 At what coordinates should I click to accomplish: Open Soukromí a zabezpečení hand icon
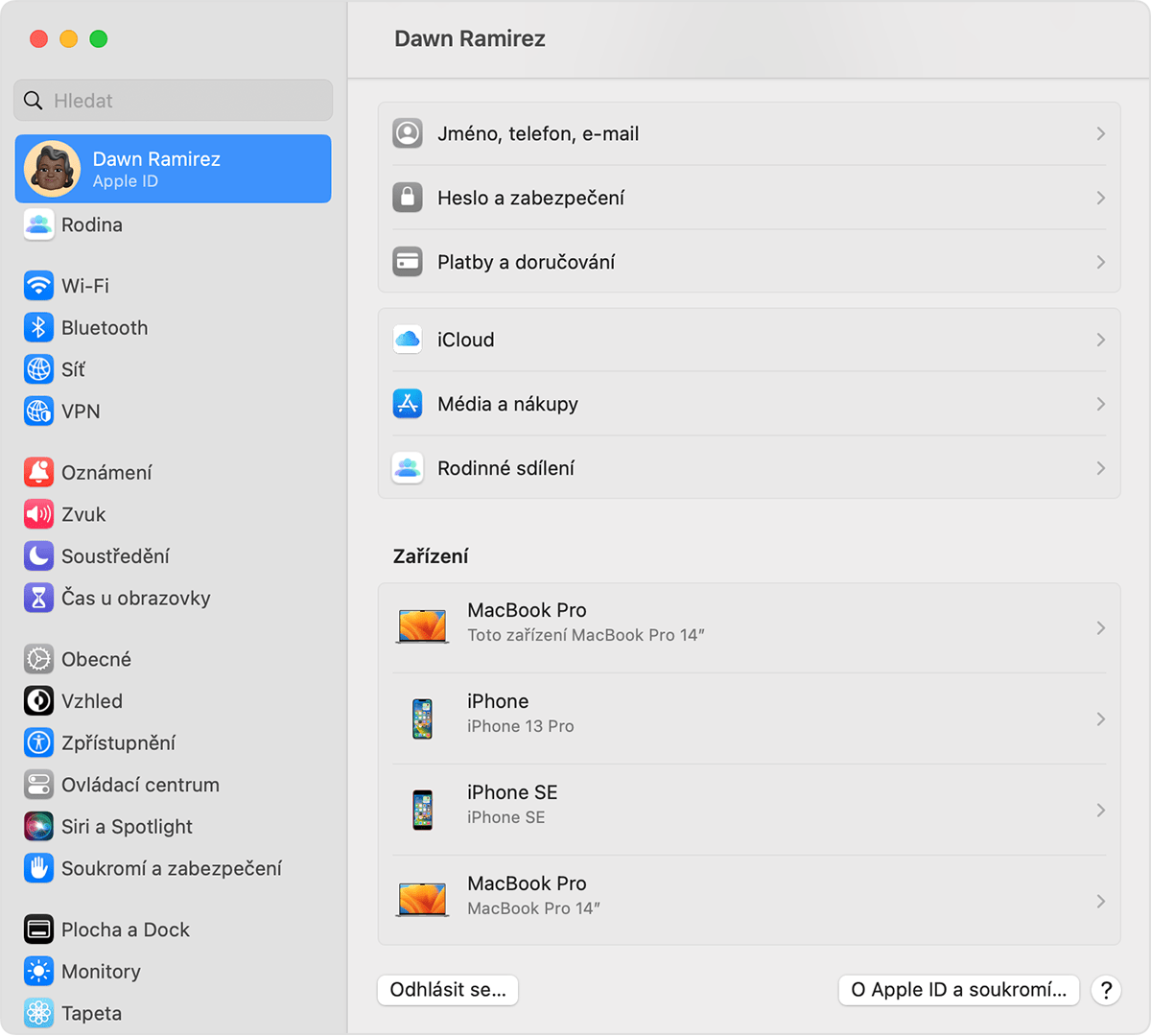coord(38,868)
